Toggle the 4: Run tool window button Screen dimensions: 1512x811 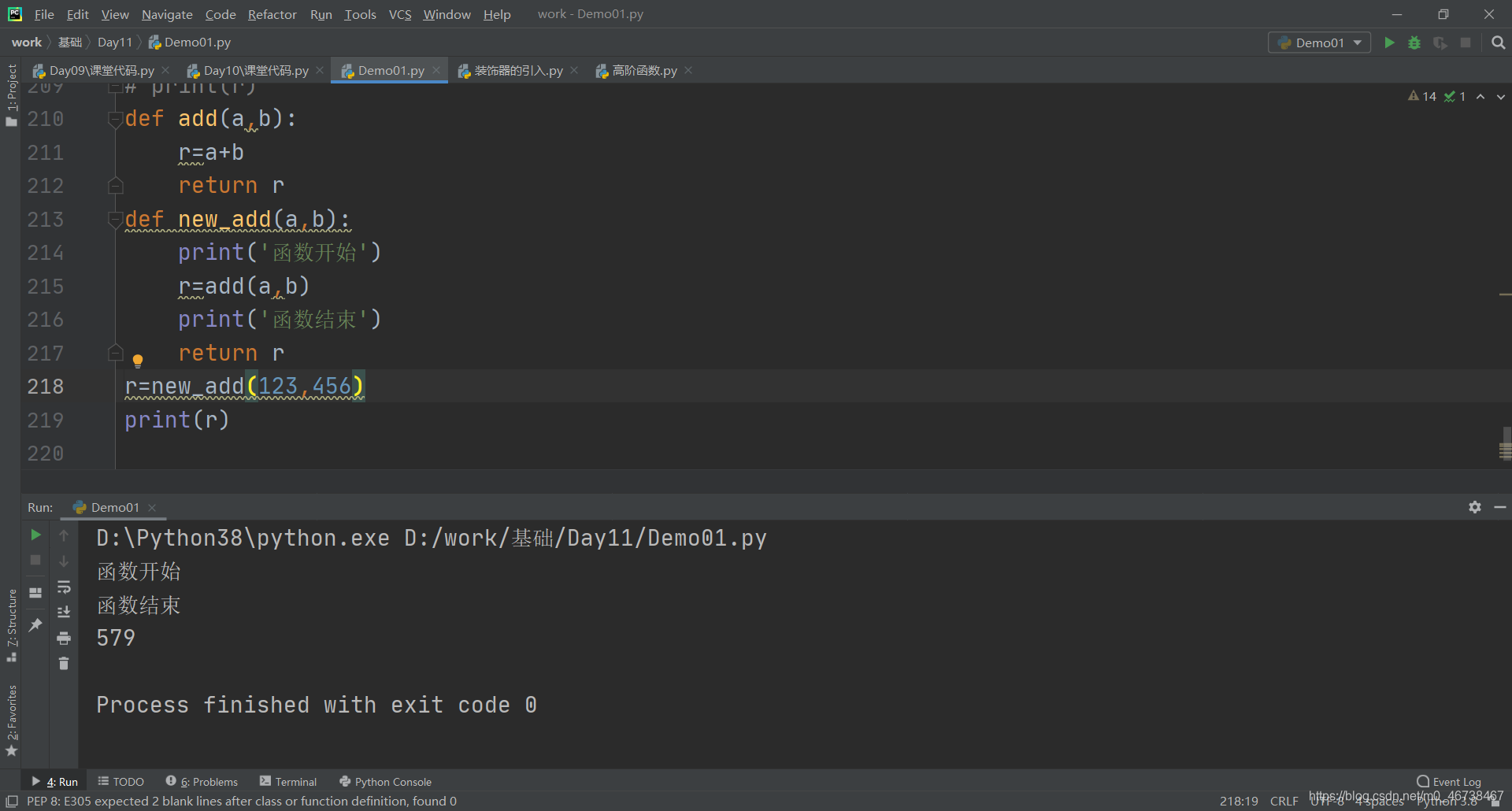pos(54,782)
